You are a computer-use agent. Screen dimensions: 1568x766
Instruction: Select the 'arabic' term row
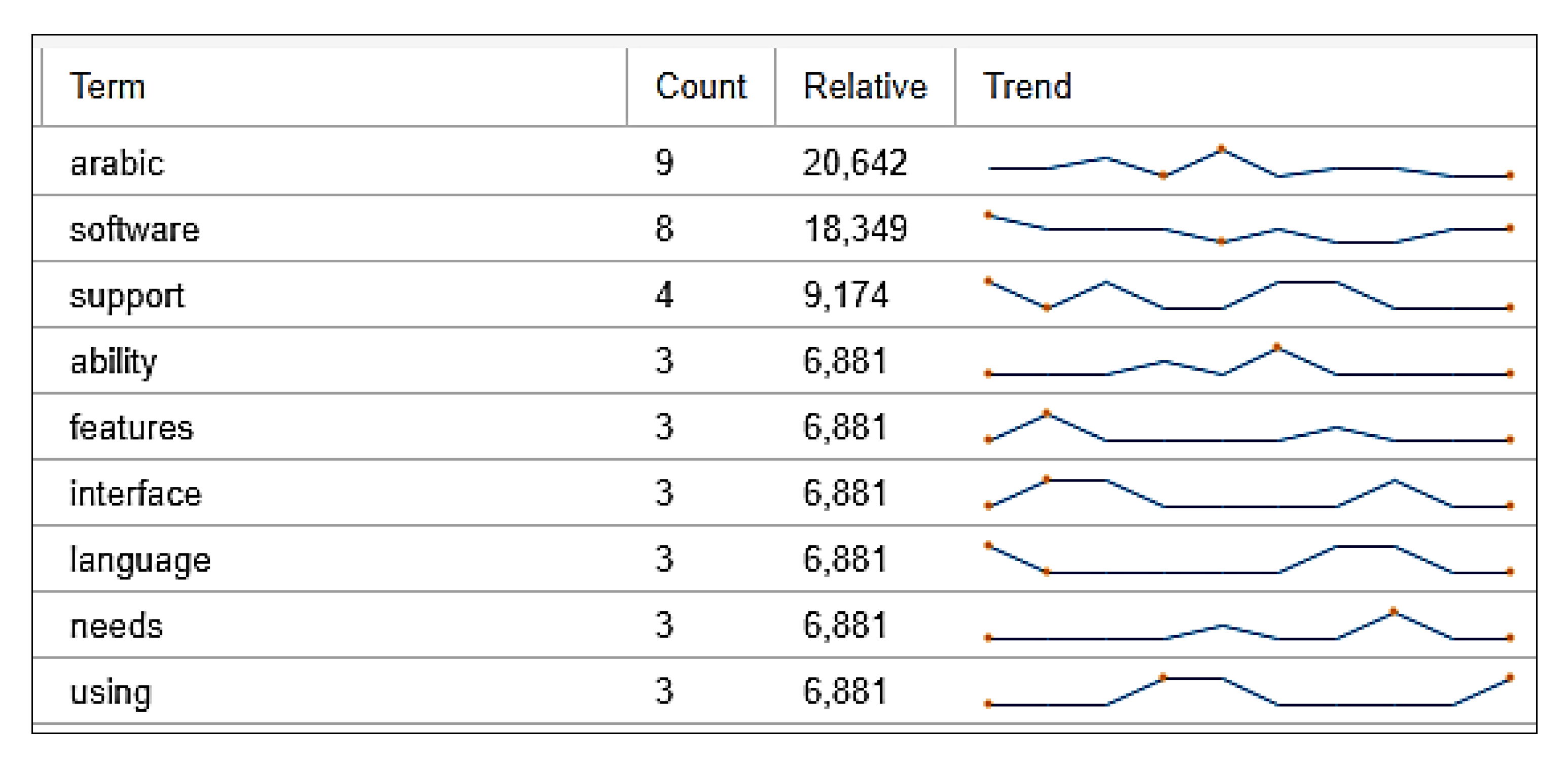(118, 163)
